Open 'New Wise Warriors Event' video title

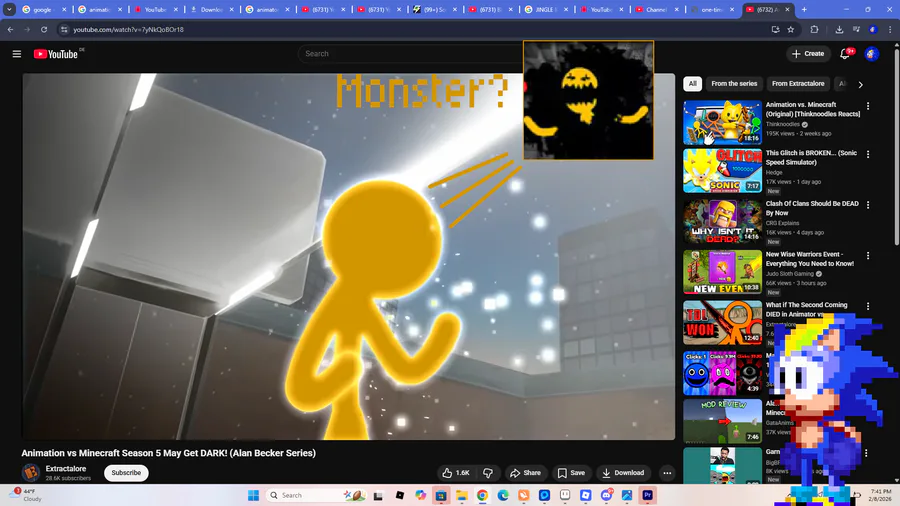tap(810, 259)
